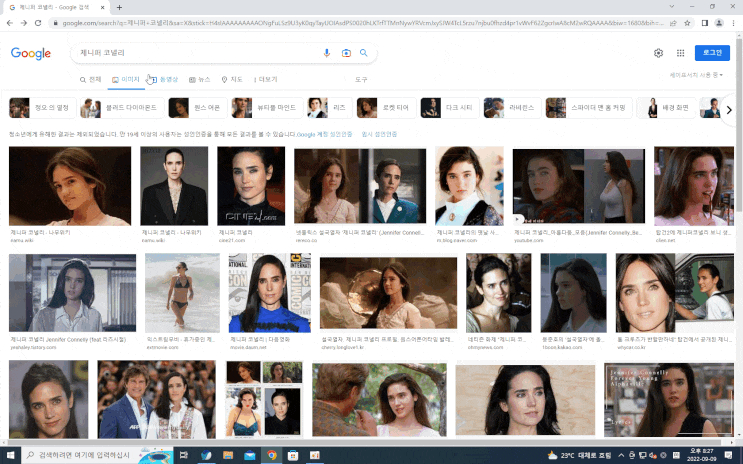Switch to 뉴스 news tab
This screenshot has width=743, height=464.
199,80
